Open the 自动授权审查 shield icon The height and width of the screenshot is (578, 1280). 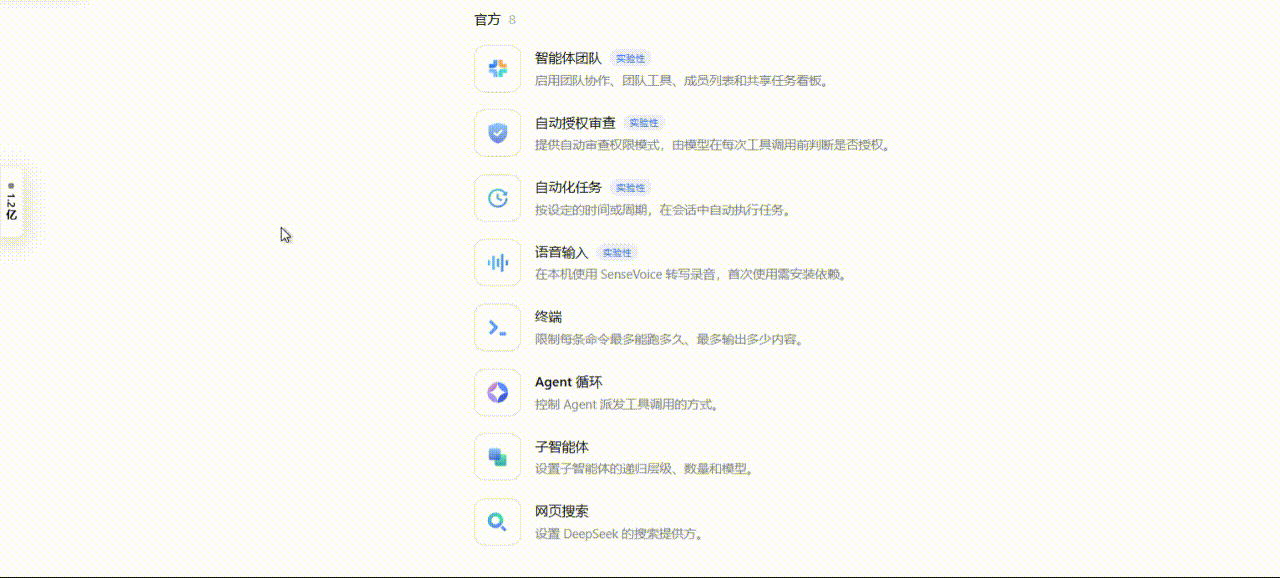(497, 133)
